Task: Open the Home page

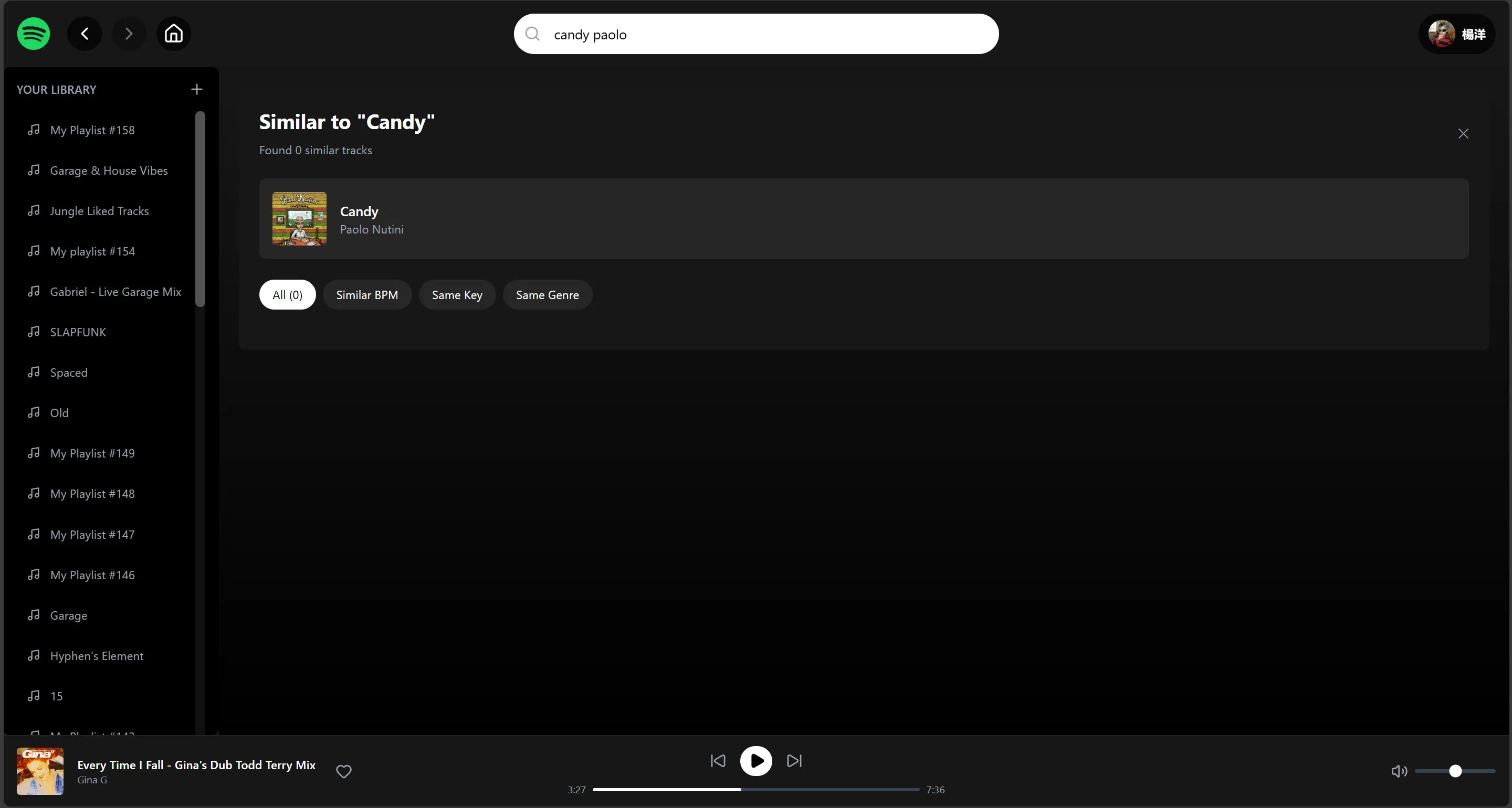Action: tap(174, 34)
